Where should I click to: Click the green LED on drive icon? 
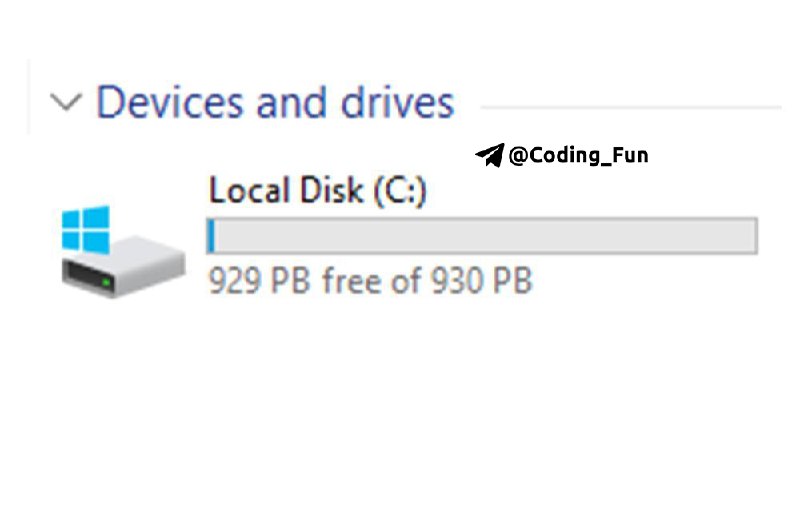point(106,281)
